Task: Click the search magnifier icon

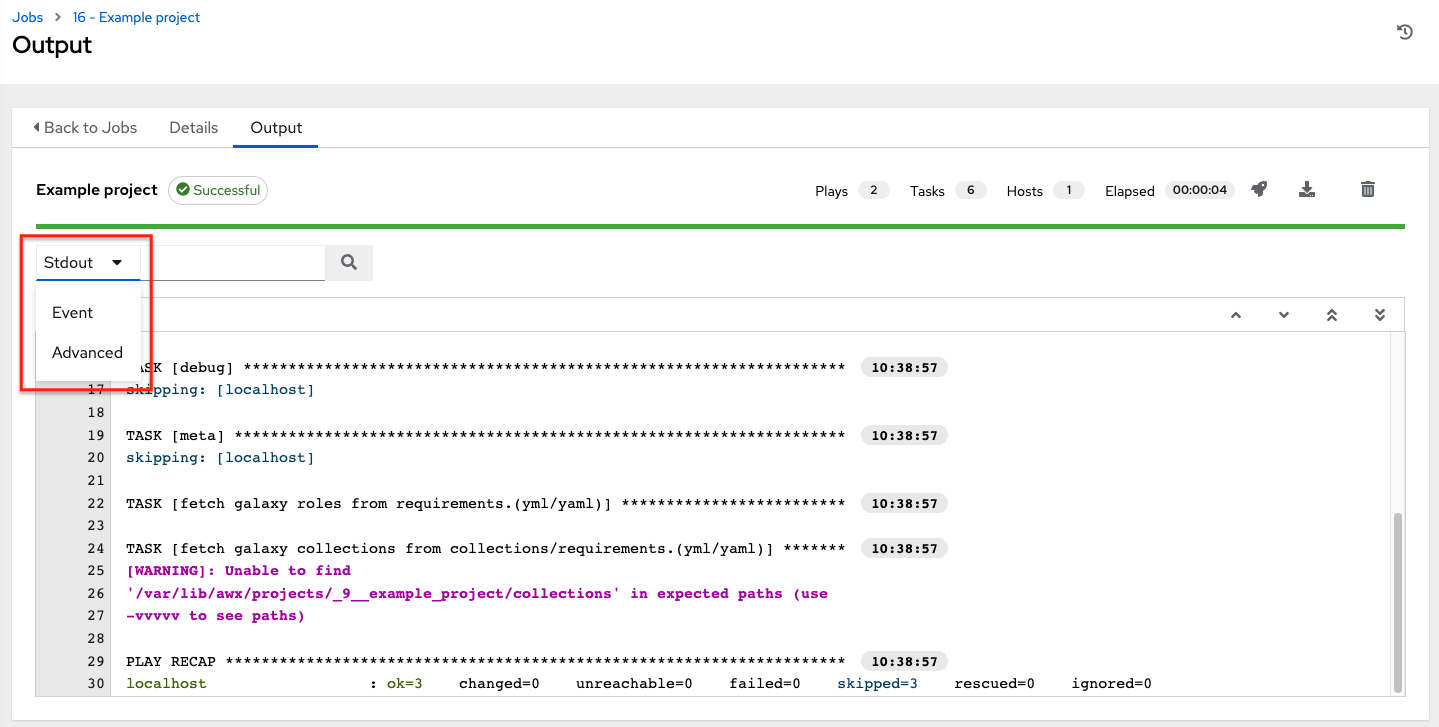Action: 348,262
